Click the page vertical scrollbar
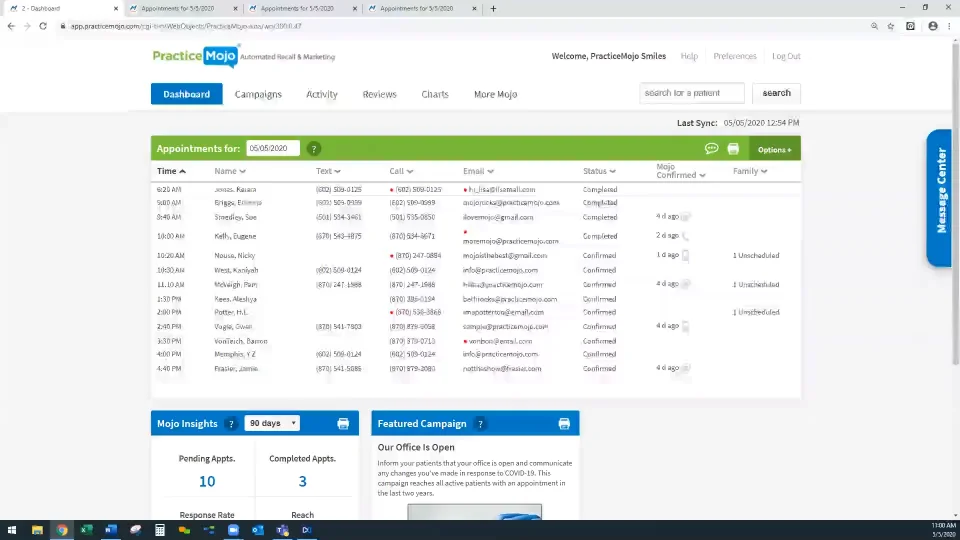The width and height of the screenshot is (960, 540). pos(955,202)
